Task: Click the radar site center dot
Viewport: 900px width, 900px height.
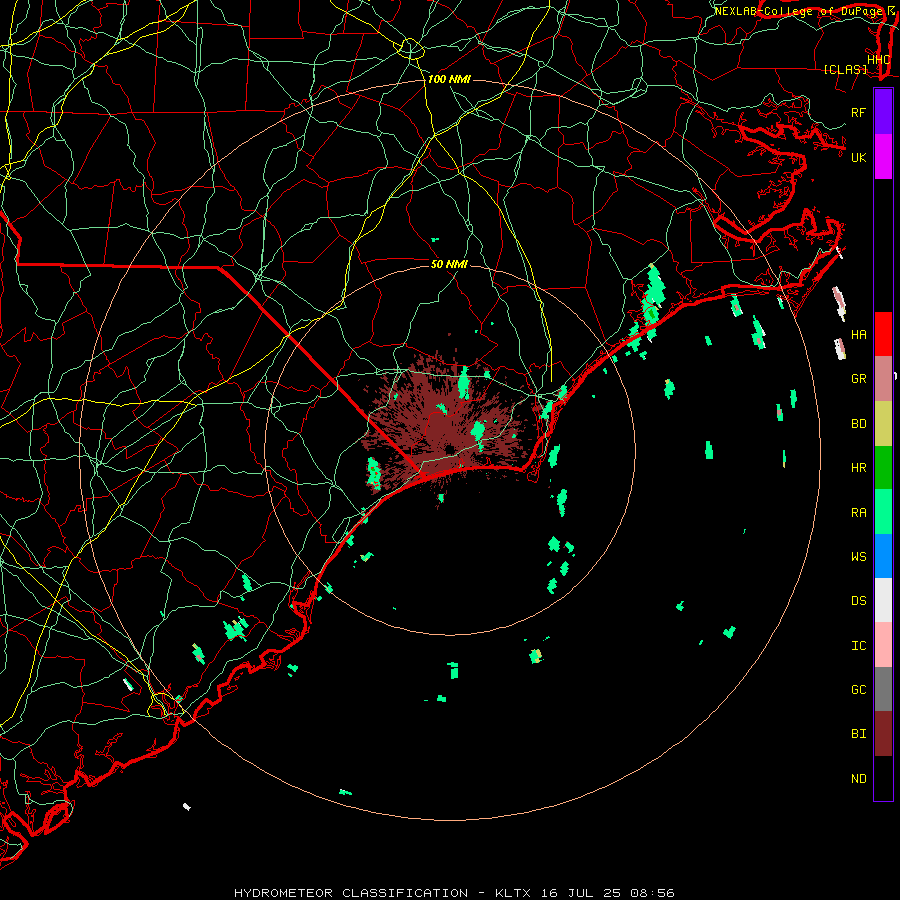Action: click(x=449, y=449)
